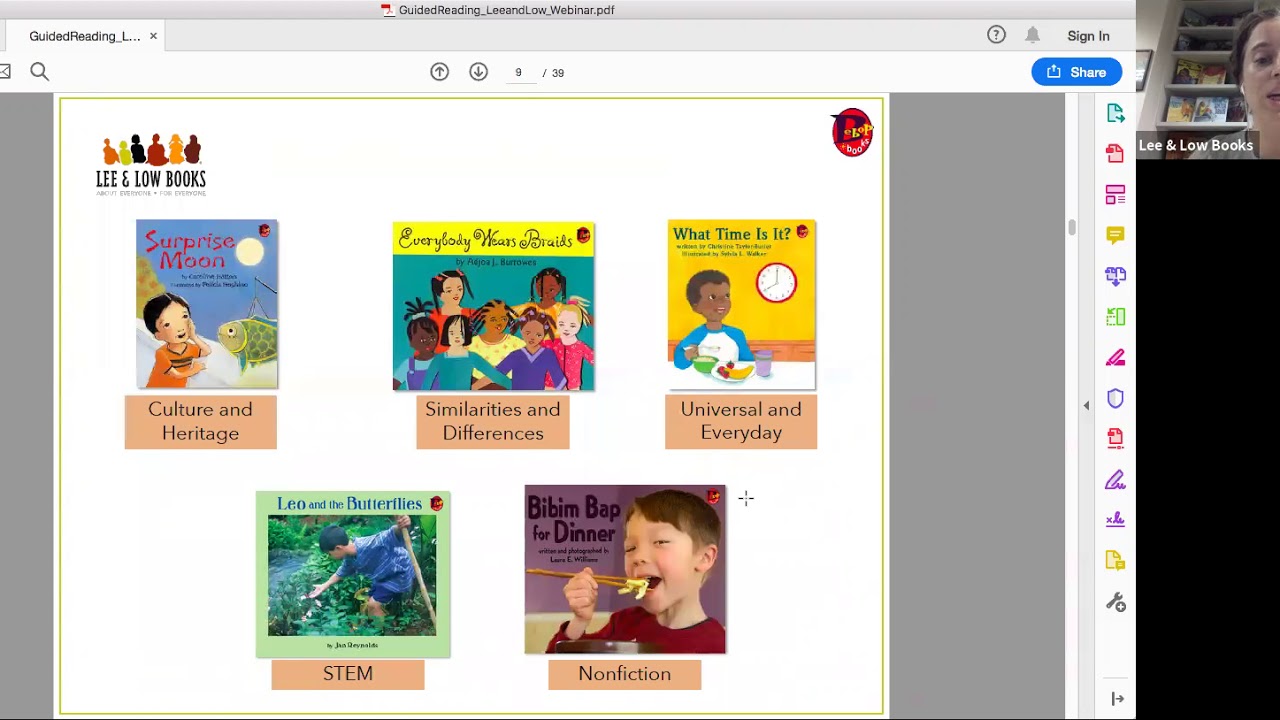Image resolution: width=1280 pixels, height=720 pixels.
Task: Collapse the right tools pane arrow
Action: pos(1086,405)
